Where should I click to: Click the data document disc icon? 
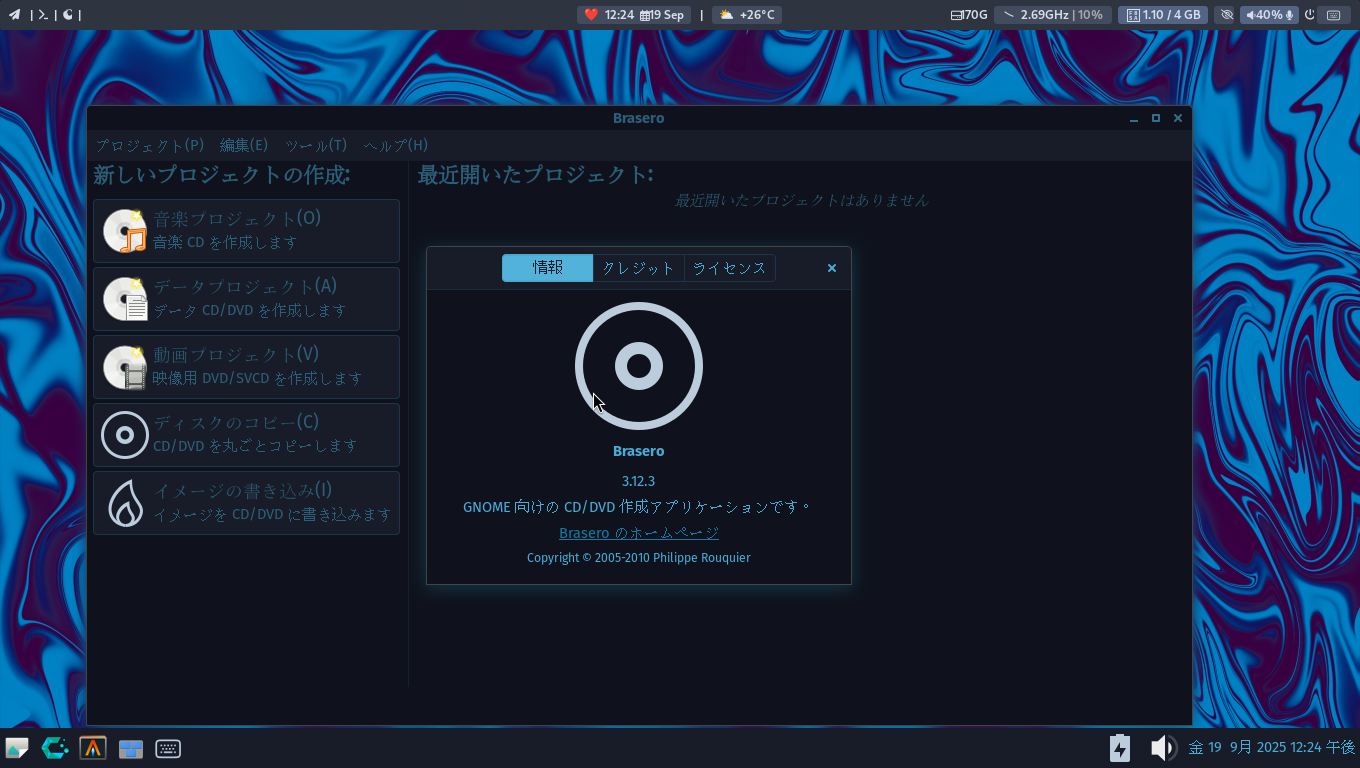point(125,299)
